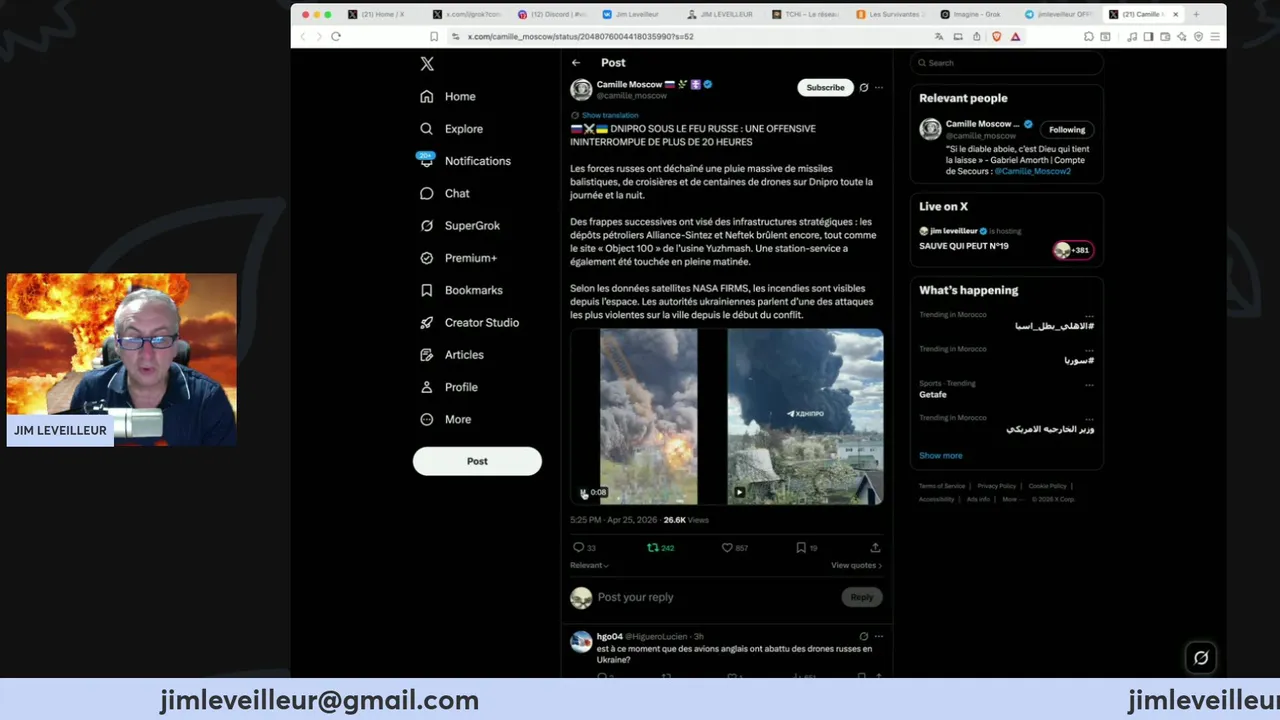Open the Getafe trending topic

coord(933,395)
